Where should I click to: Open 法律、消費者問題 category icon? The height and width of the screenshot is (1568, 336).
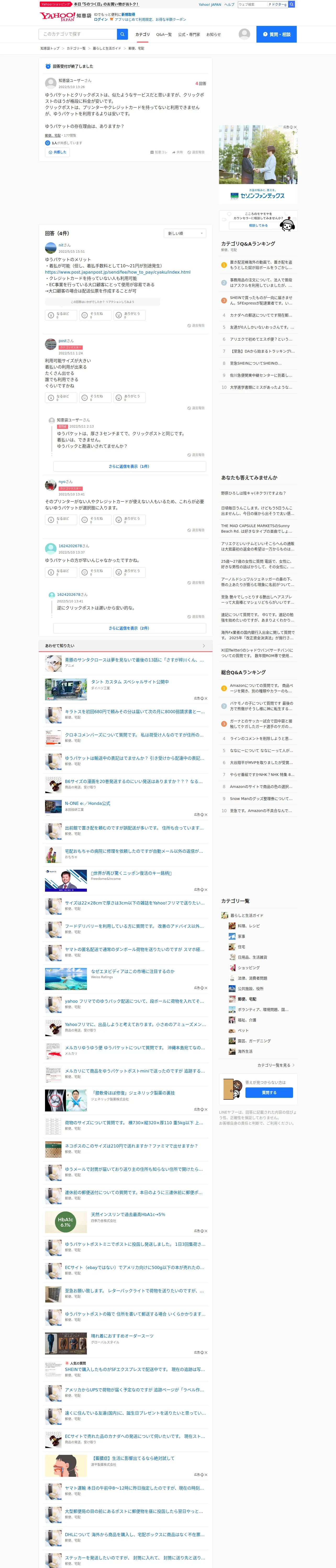tap(232, 978)
